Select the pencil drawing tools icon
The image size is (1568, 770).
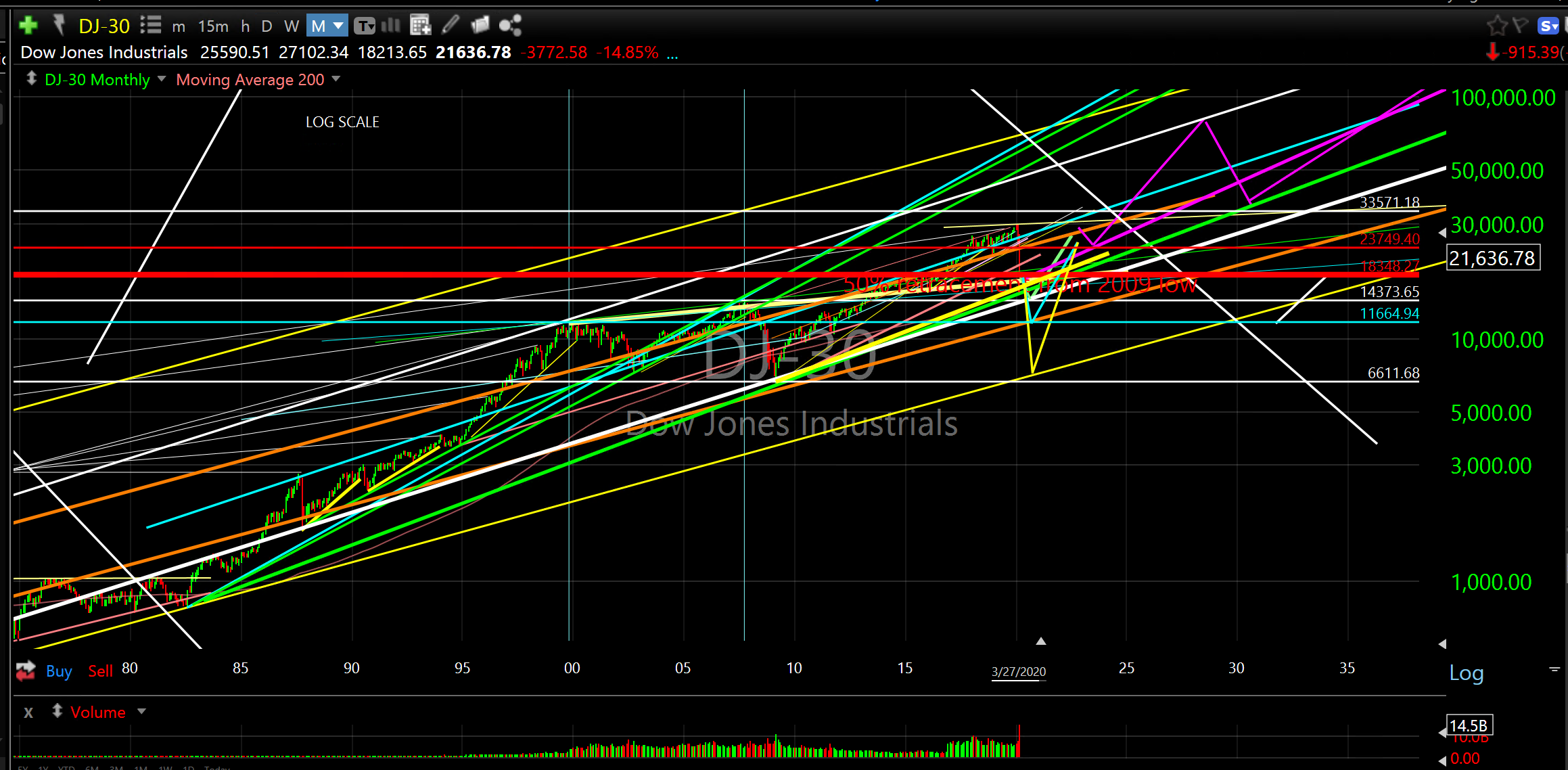(x=451, y=26)
